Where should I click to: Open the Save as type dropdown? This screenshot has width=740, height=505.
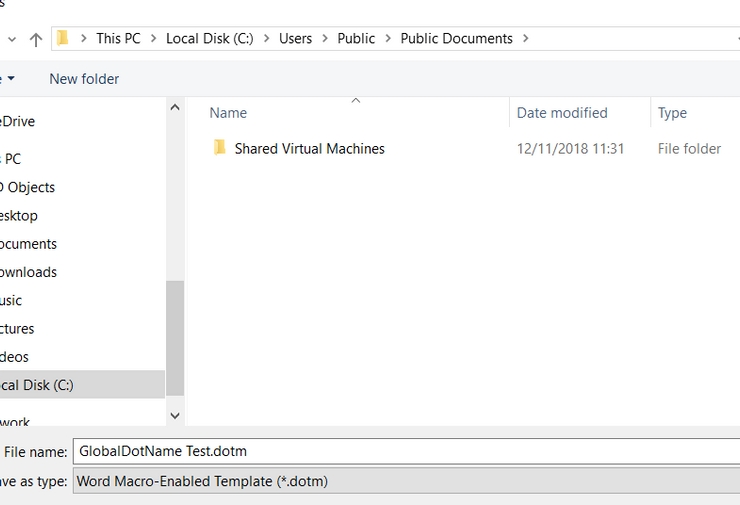(x=405, y=481)
